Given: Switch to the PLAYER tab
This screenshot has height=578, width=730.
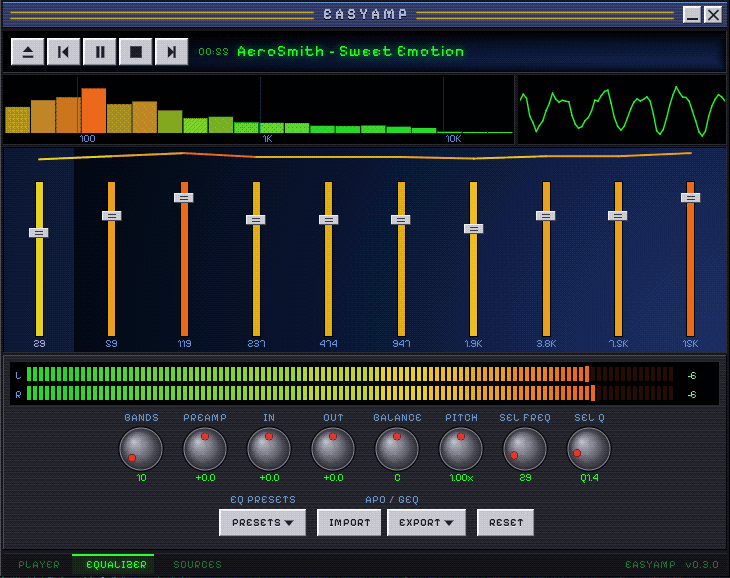Looking at the screenshot, I should click(x=39, y=565).
